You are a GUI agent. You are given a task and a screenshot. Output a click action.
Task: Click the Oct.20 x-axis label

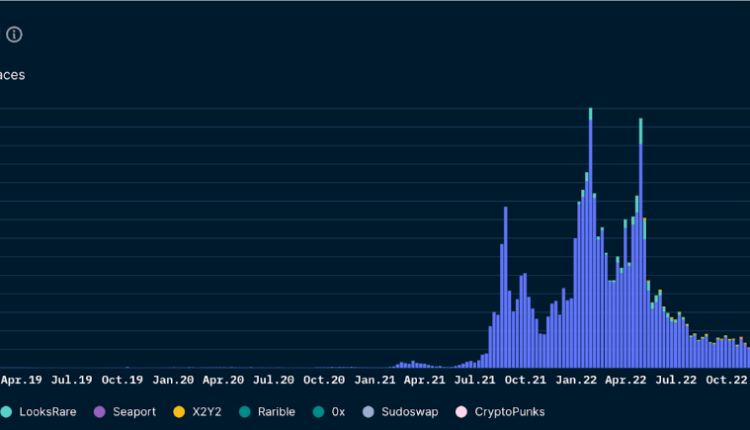tap(324, 380)
